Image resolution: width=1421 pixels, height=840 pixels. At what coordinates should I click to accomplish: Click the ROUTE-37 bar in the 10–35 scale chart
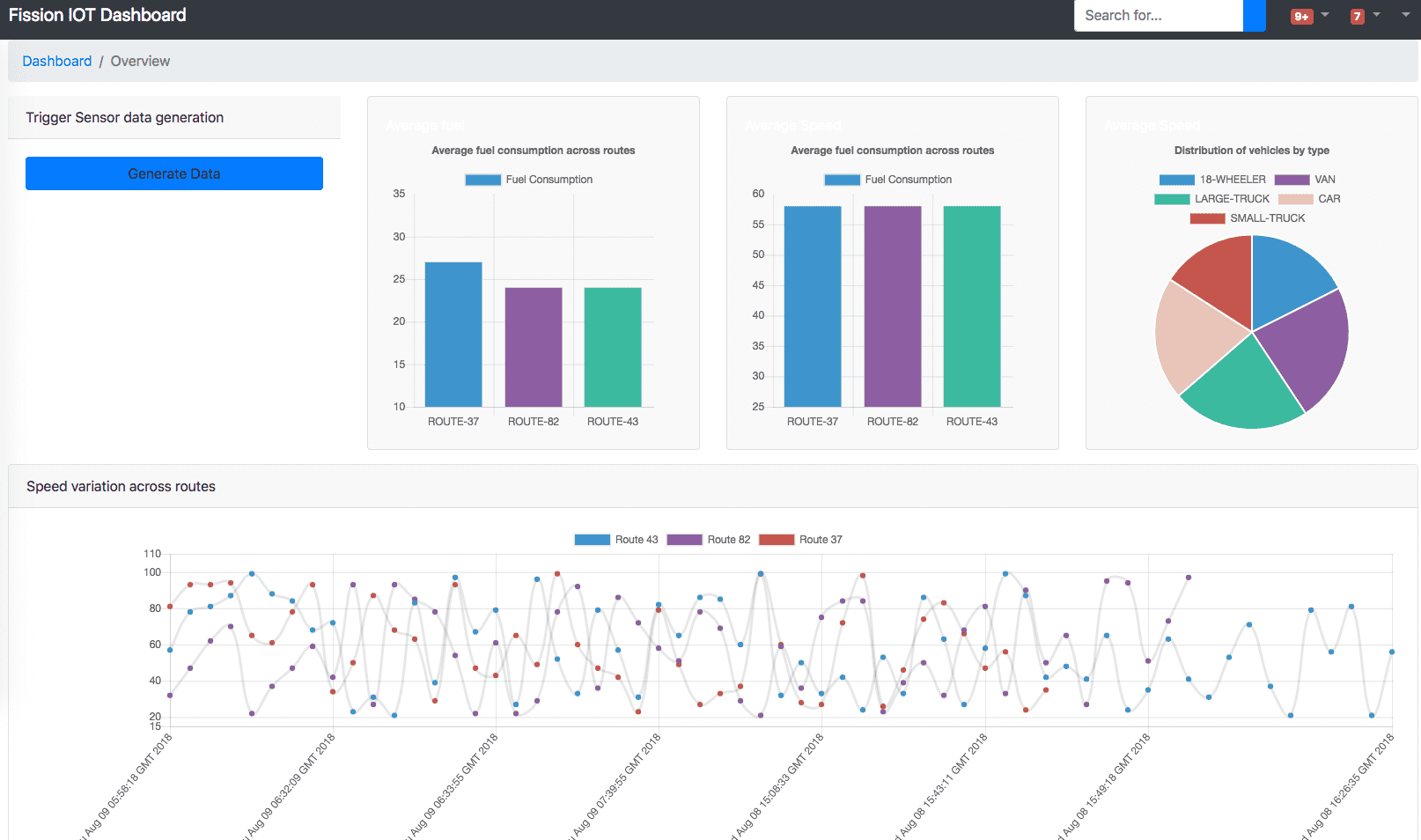(453, 335)
